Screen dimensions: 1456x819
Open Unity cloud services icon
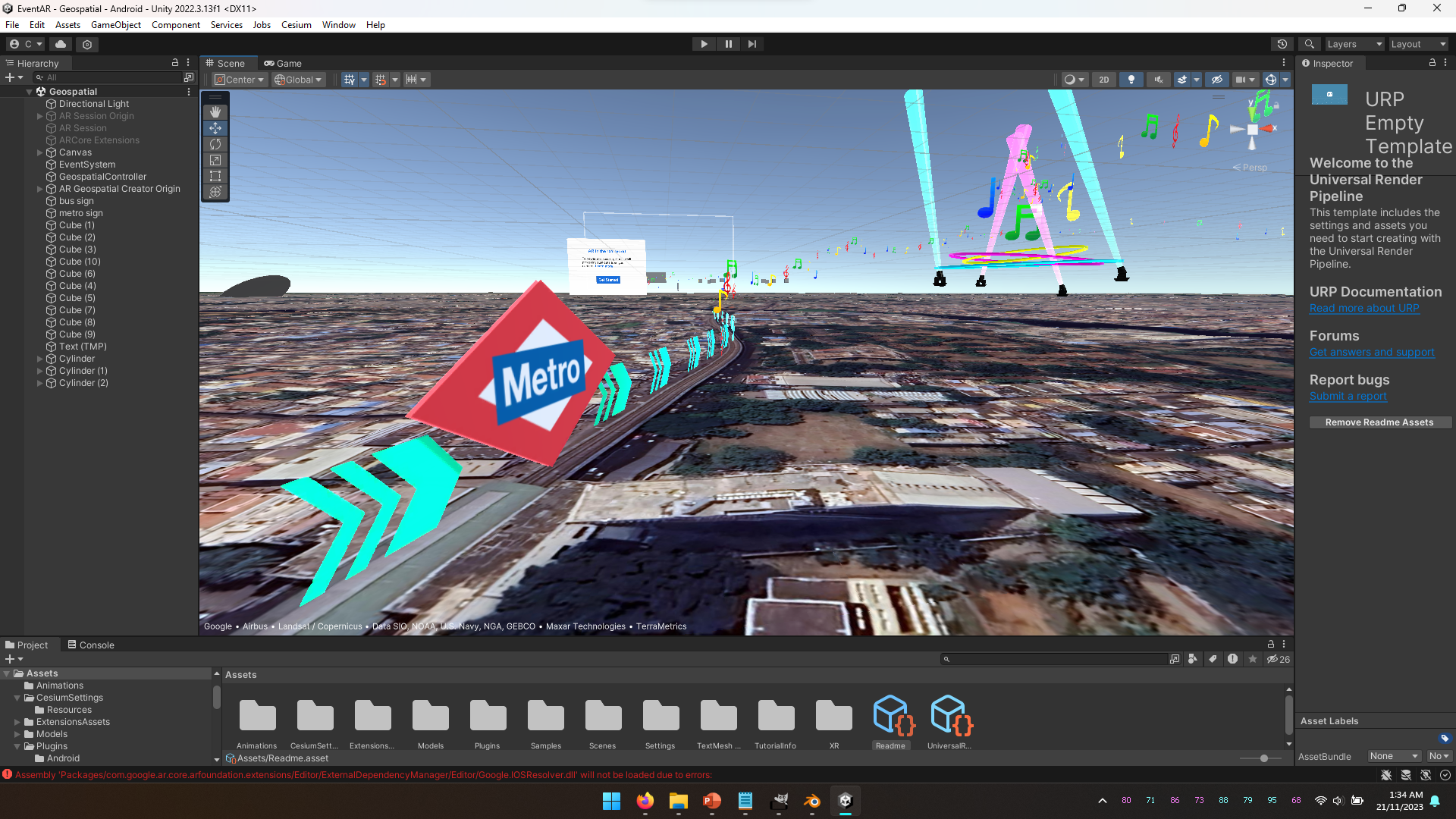coord(61,44)
